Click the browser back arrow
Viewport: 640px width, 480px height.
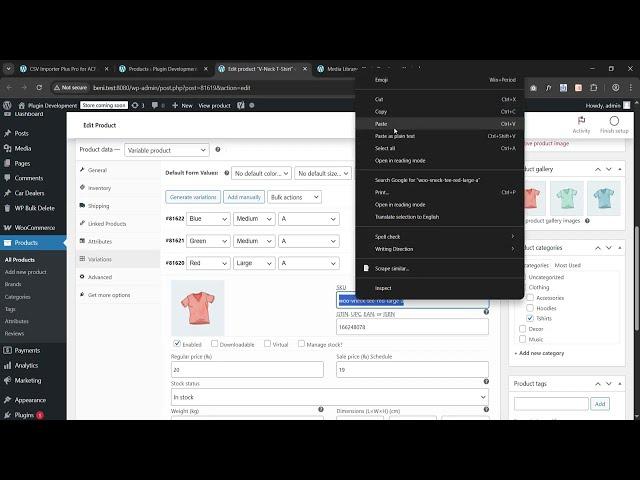point(9,88)
